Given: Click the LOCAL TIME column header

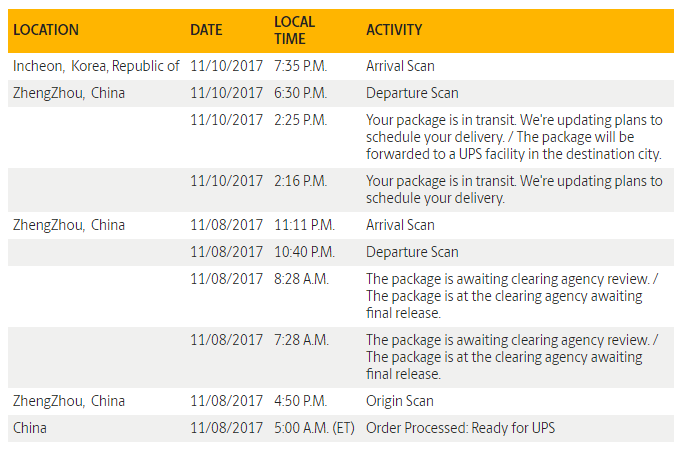Looking at the screenshot, I should click(294, 30).
